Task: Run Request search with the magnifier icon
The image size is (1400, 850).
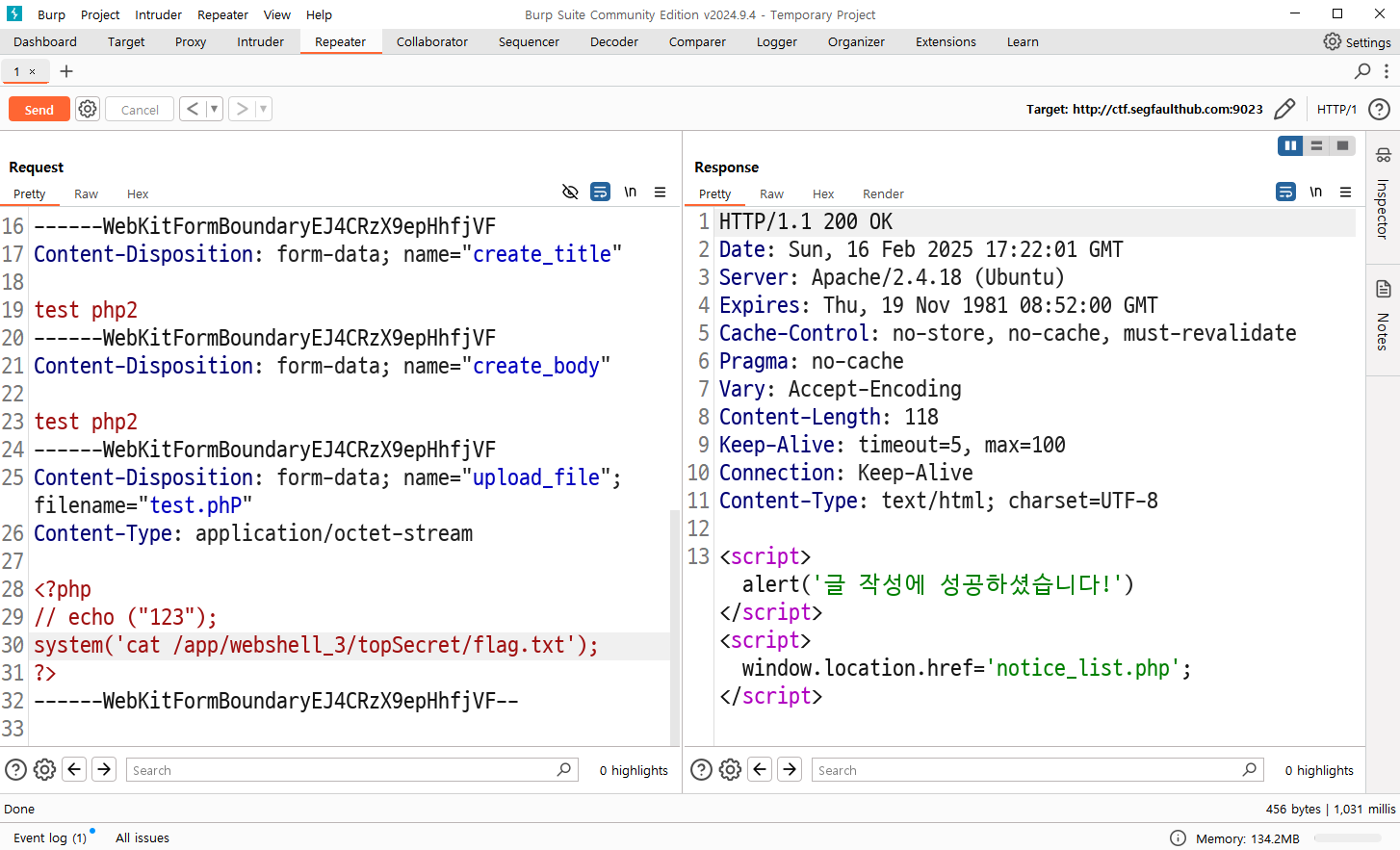Action: coord(564,769)
